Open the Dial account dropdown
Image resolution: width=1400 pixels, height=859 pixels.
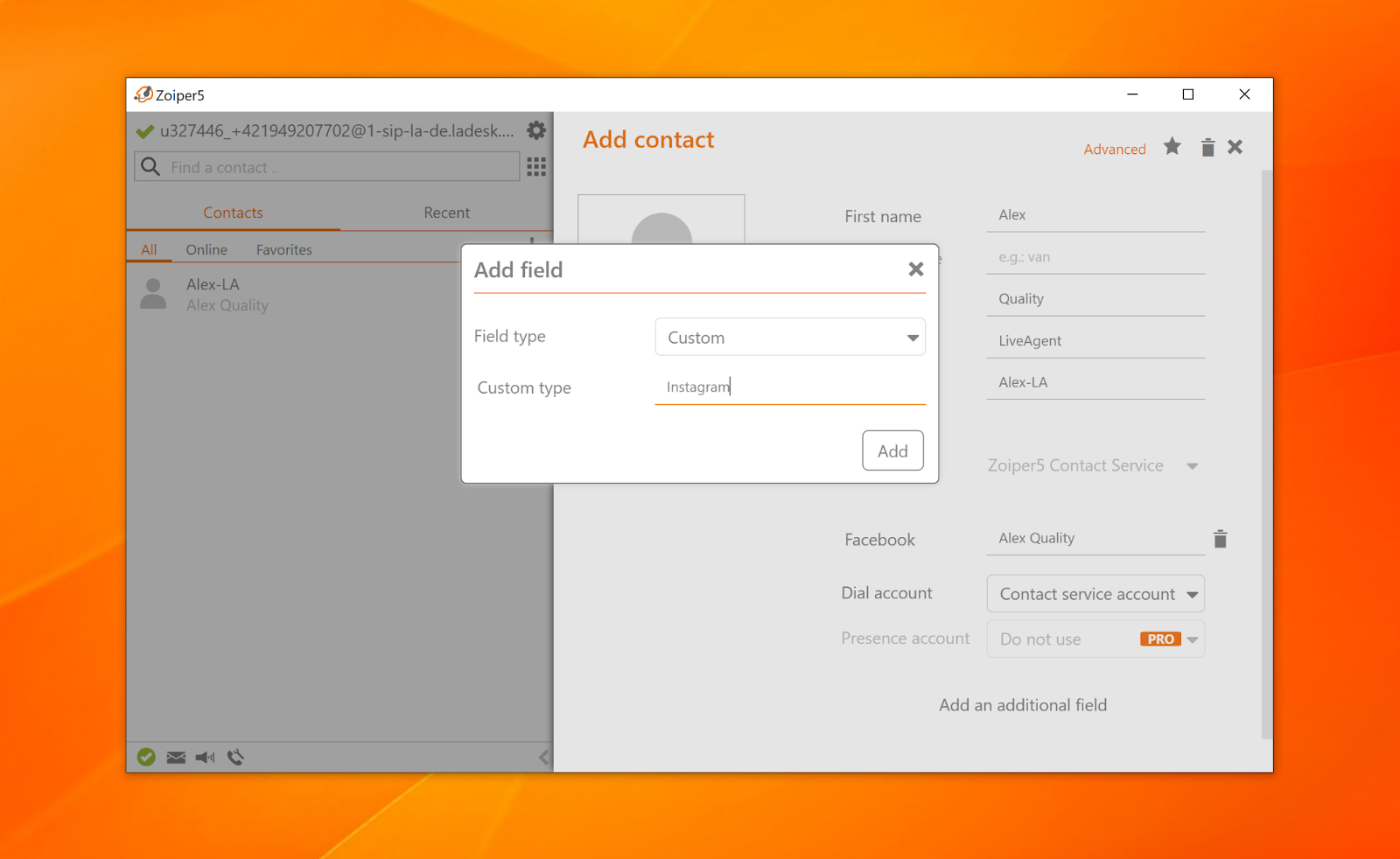pyautogui.click(x=1095, y=594)
